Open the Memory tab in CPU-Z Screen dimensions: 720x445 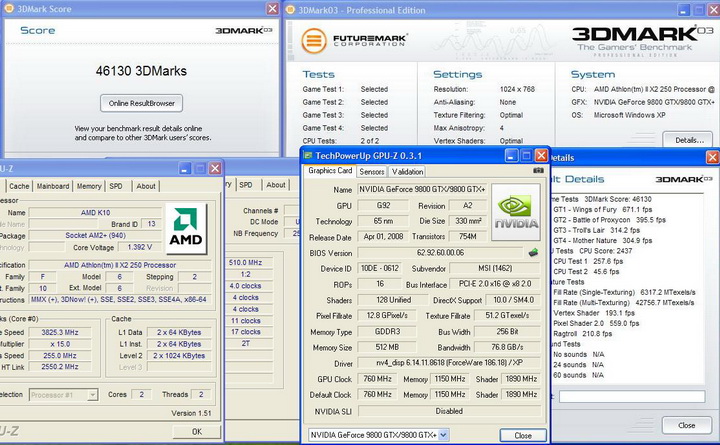89,186
